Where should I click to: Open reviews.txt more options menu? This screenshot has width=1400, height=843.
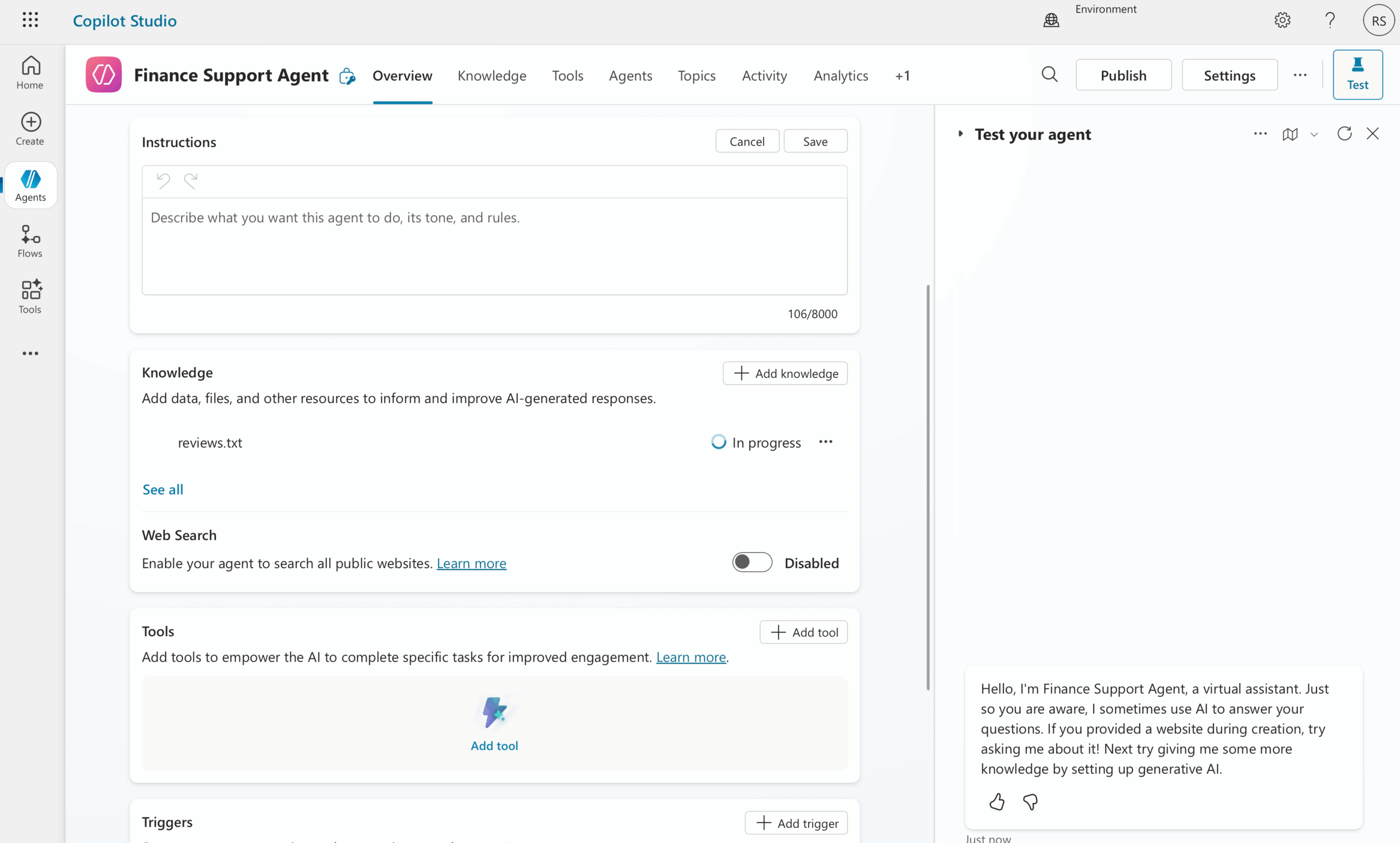point(826,442)
